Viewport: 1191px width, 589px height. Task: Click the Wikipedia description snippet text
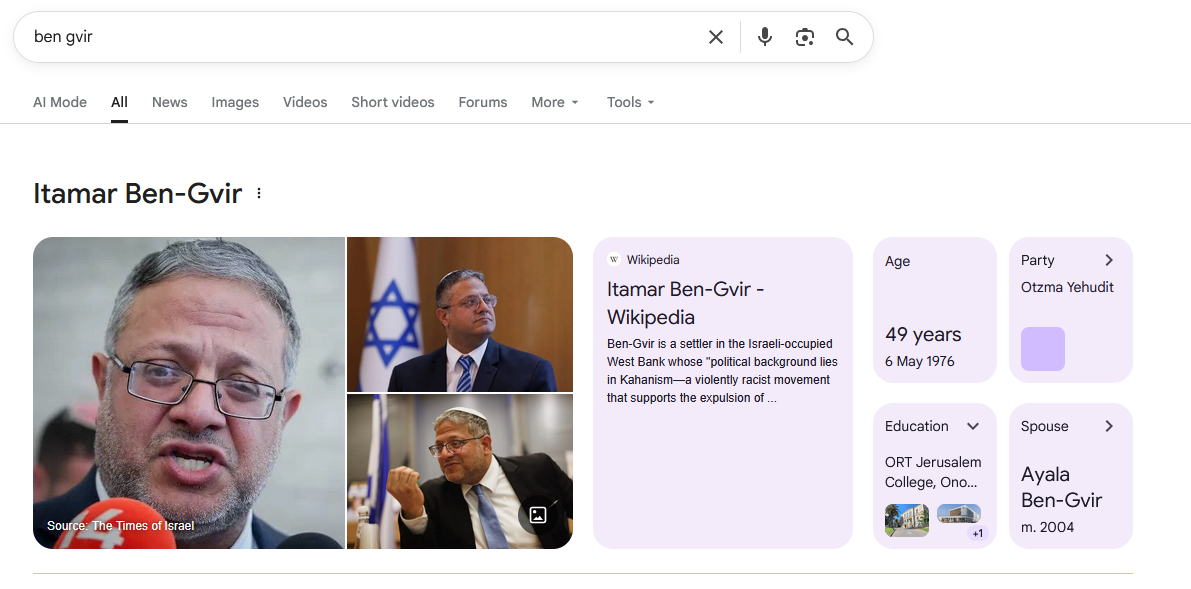pyautogui.click(x=722, y=371)
